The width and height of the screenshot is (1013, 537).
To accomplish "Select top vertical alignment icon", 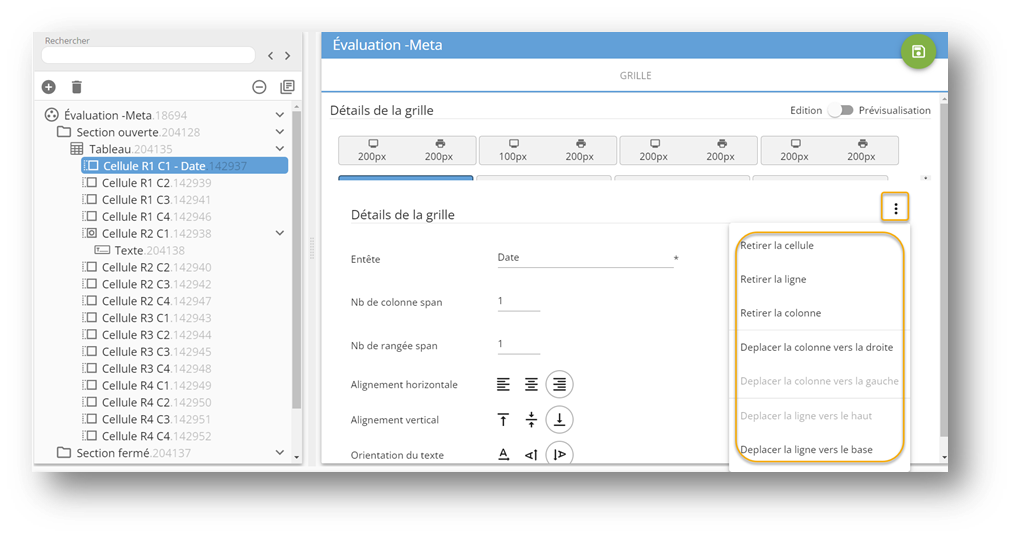I will [x=504, y=420].
